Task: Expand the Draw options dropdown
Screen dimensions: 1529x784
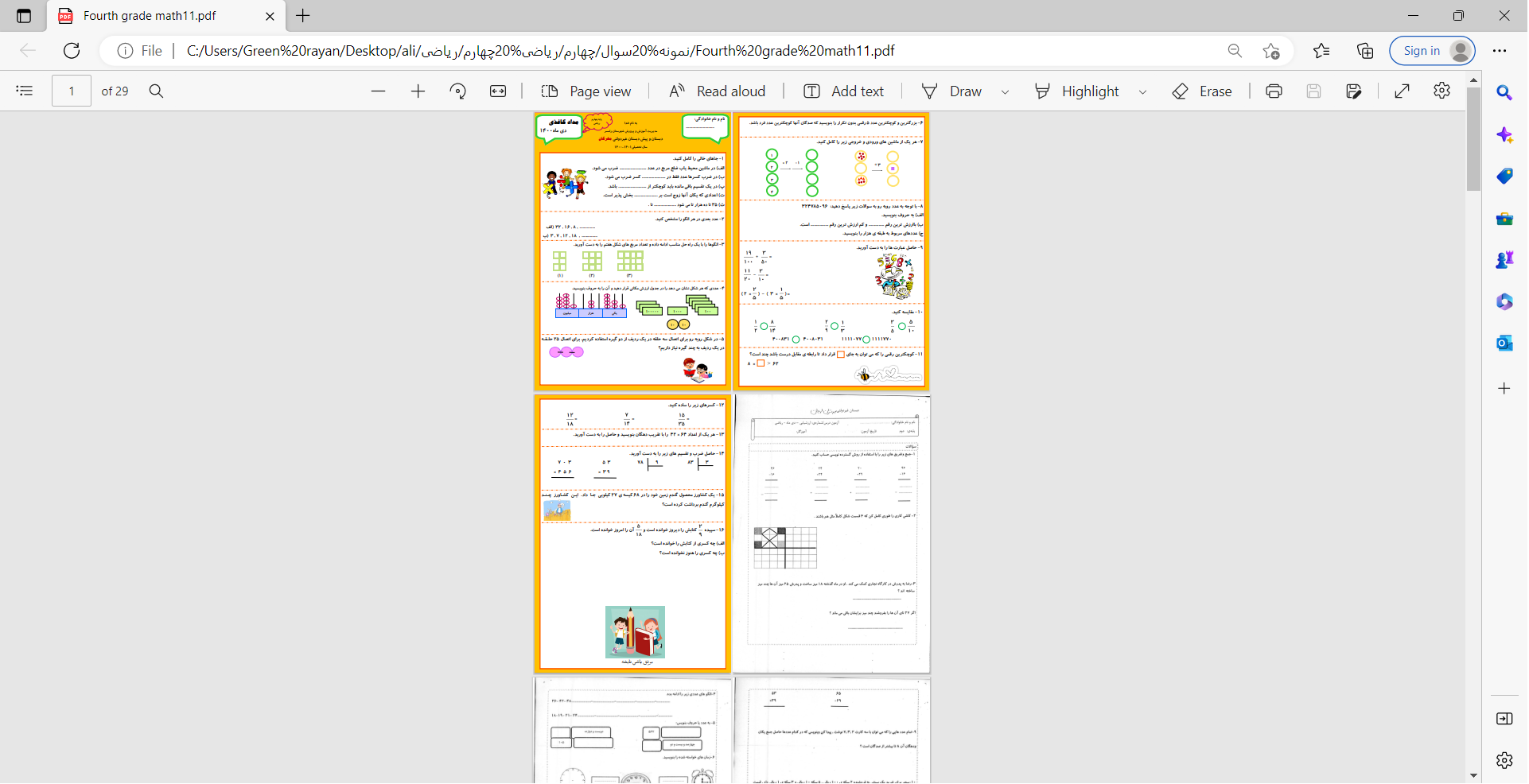Action: click(x=1005, y=92)
